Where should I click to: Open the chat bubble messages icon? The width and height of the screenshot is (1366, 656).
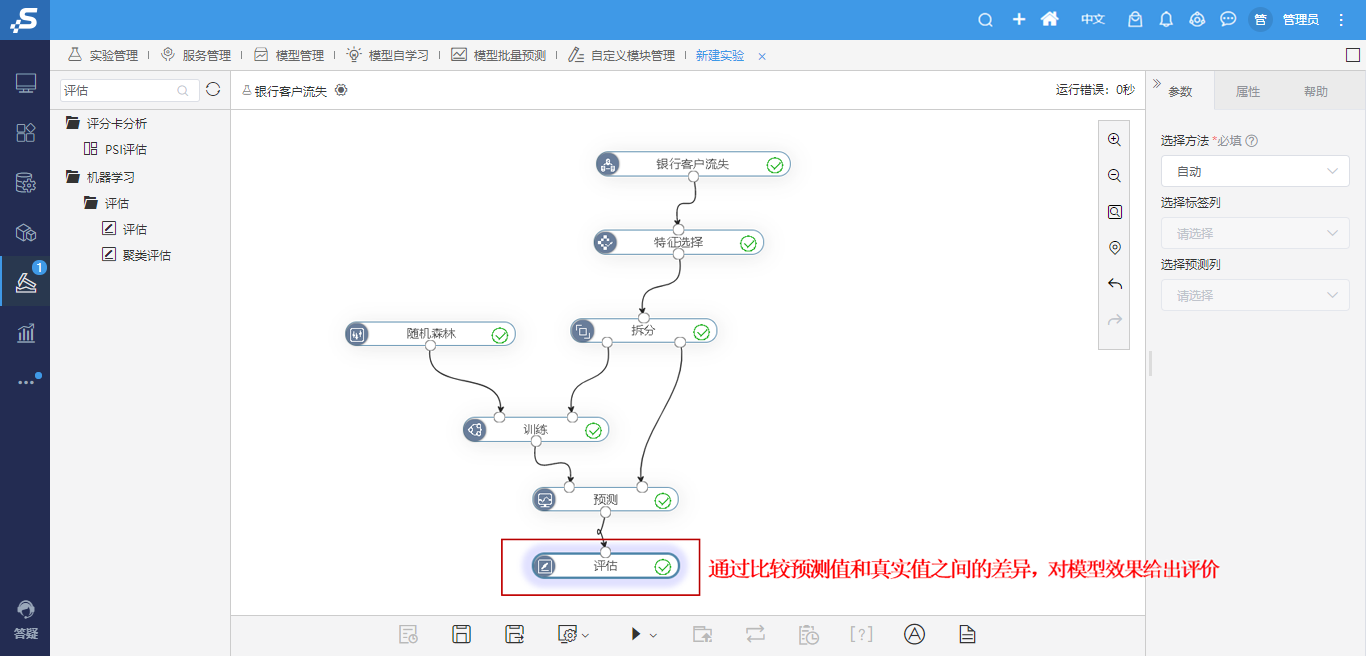[1229, 20]
